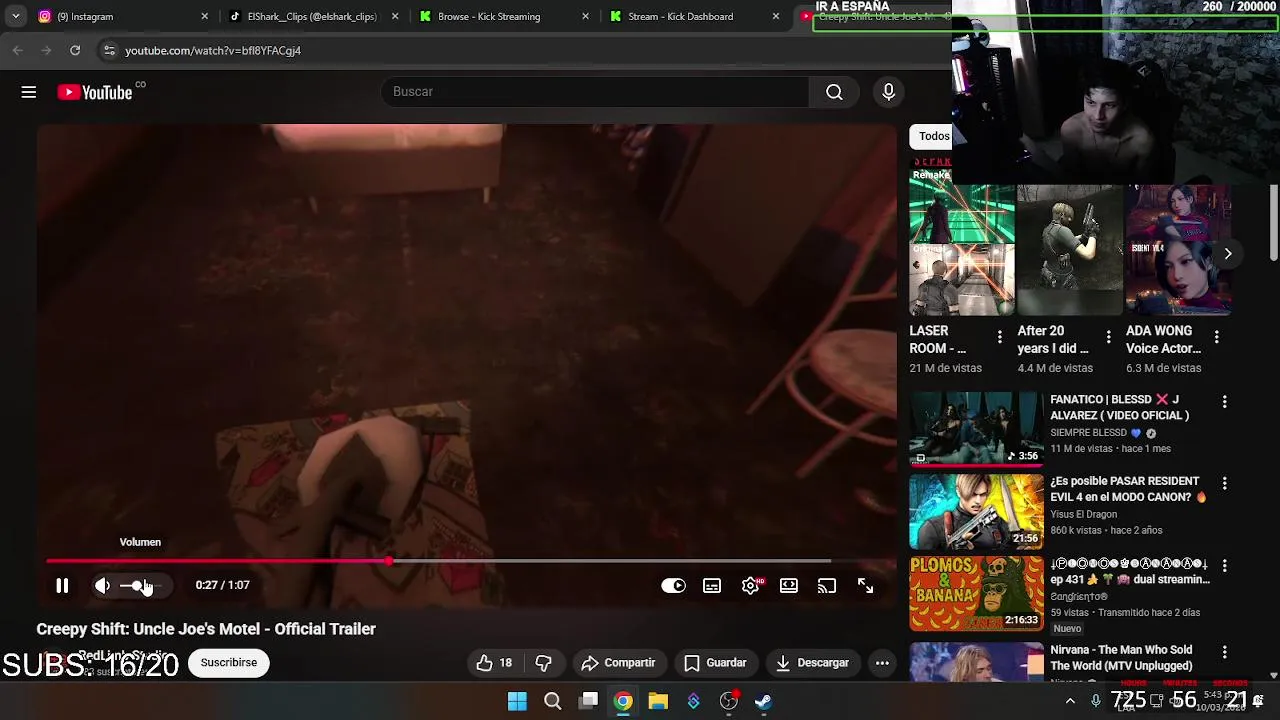This screenshot has width=1280, height=720.
Task: Open options for After 20 years short
Action: coord(1108,338)
